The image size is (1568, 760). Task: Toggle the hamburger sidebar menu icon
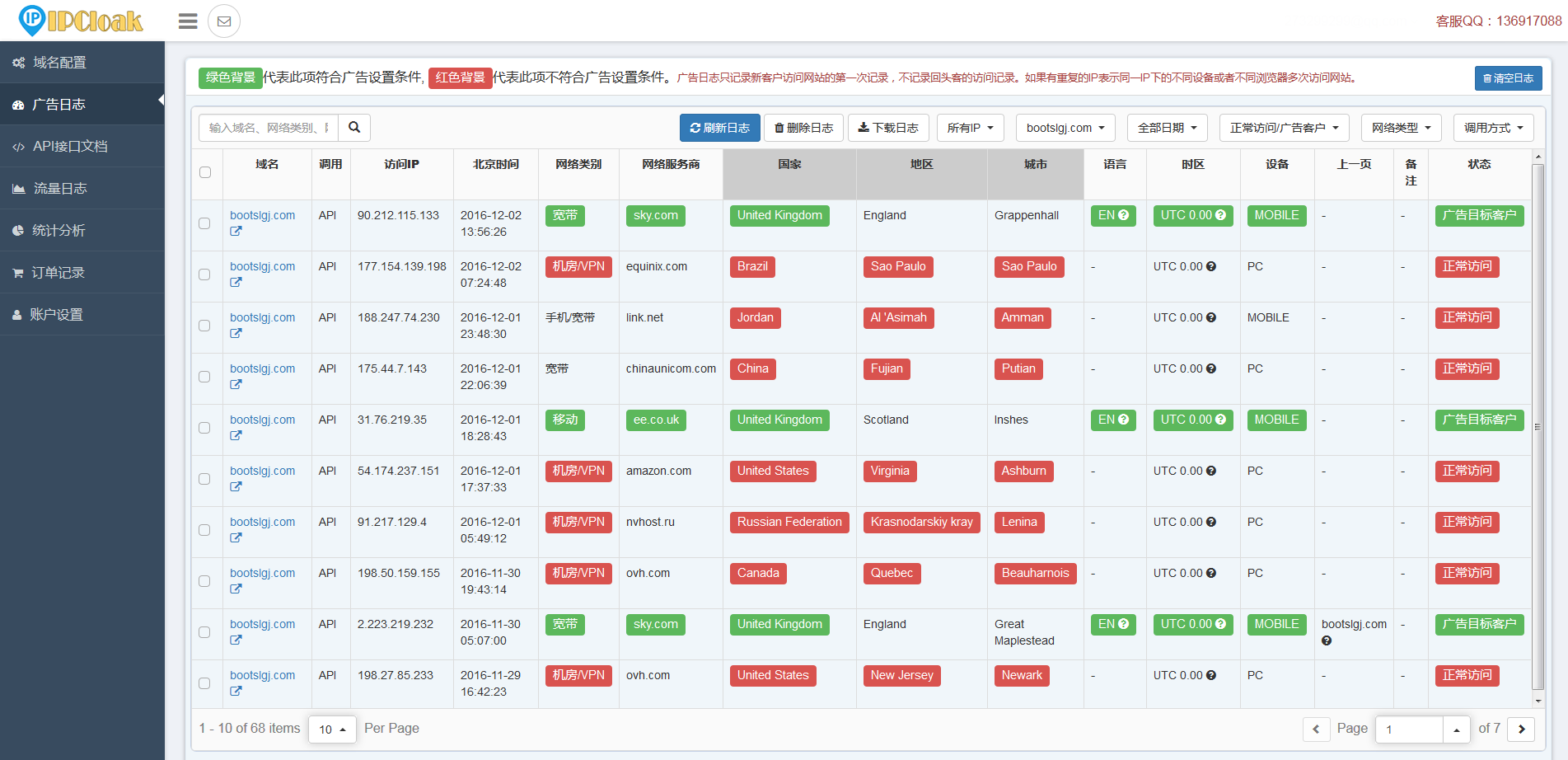[188, 21]
